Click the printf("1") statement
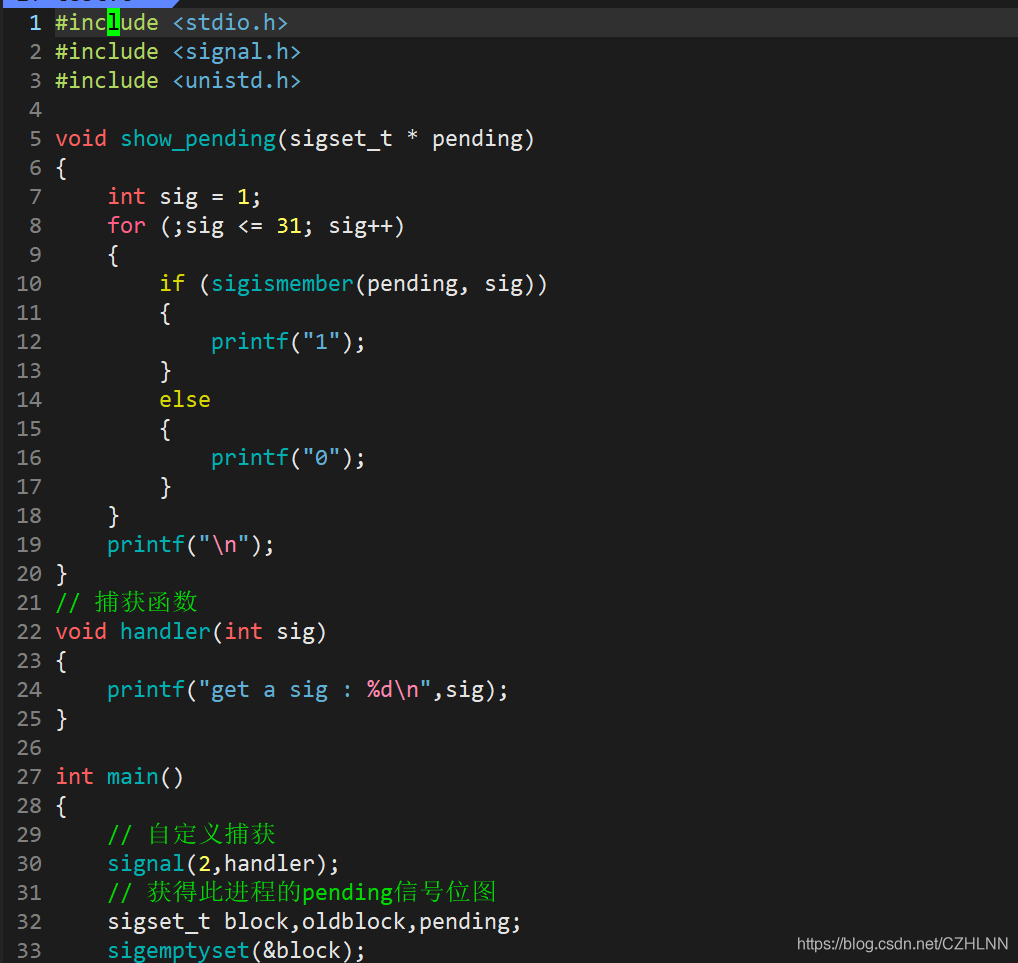This screenshot has width=1018, height=963. tap(288, 342)
